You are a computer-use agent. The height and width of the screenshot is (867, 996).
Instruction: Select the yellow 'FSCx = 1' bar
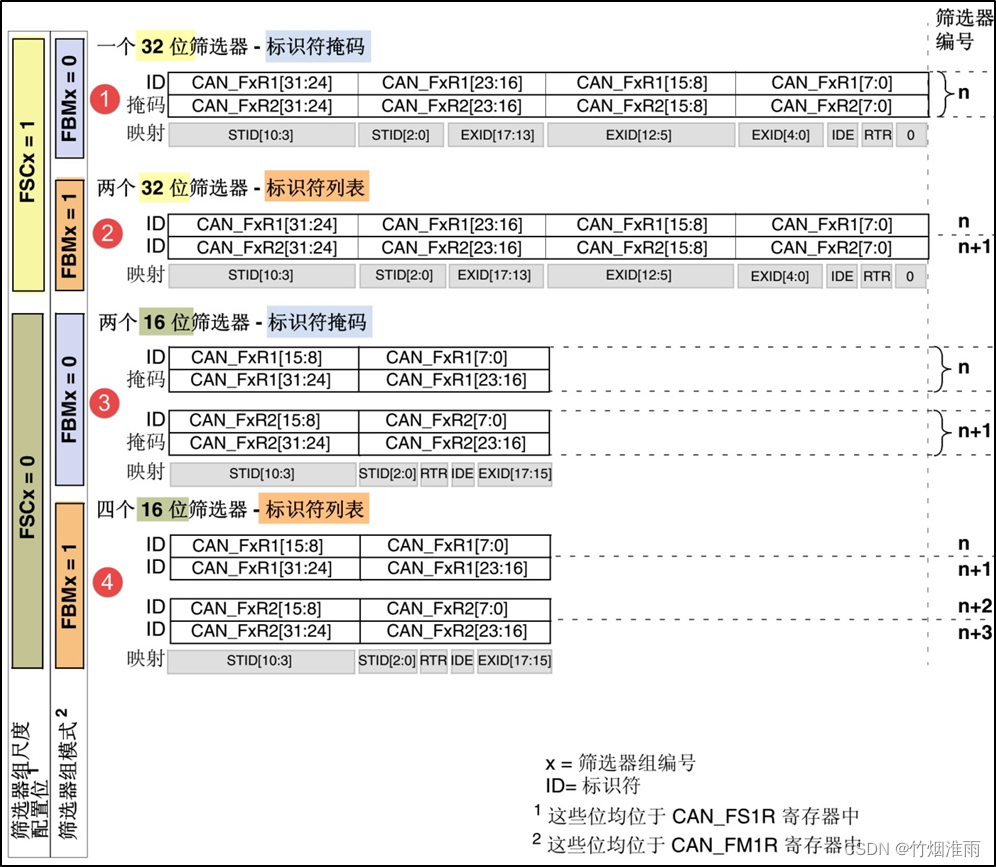click(x=28, y=165)
